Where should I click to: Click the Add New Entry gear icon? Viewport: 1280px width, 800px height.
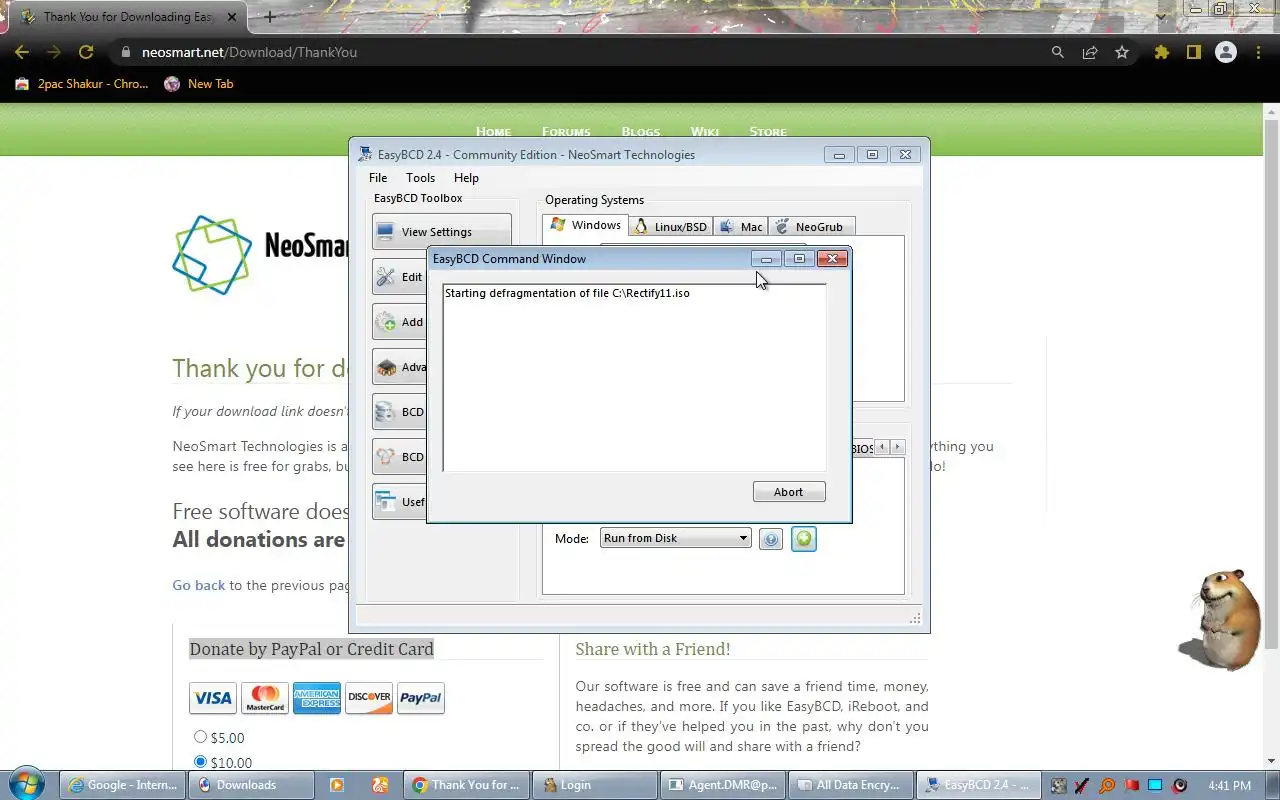(x=385, y=322)
